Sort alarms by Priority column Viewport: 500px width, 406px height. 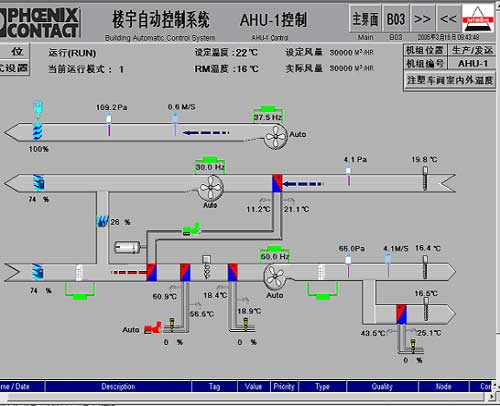284,386
